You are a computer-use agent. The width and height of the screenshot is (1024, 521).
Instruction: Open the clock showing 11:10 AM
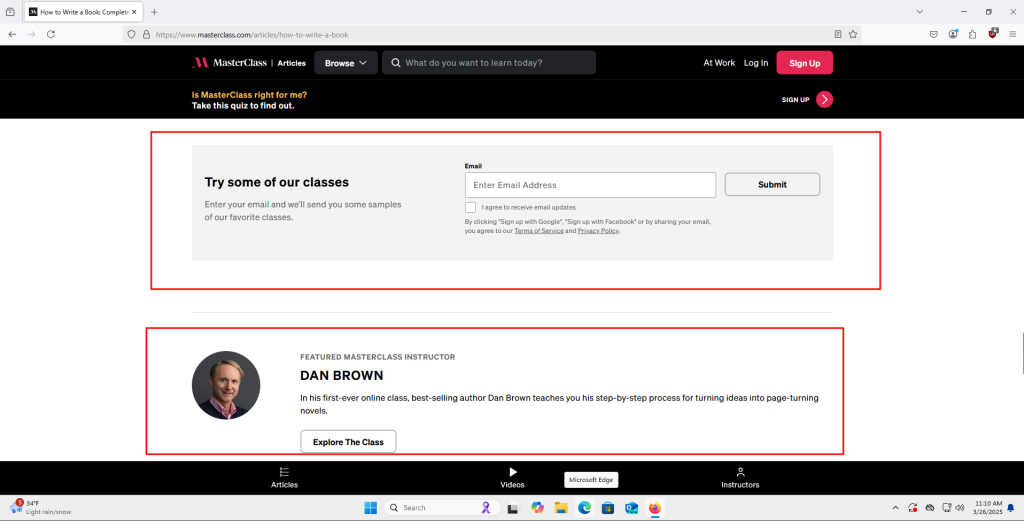tap(987, 507)
